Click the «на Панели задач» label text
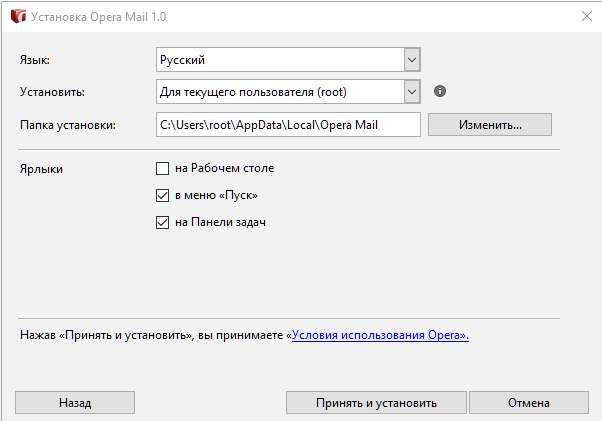Viewport: 602px width, 421px height. coord(220,223)
